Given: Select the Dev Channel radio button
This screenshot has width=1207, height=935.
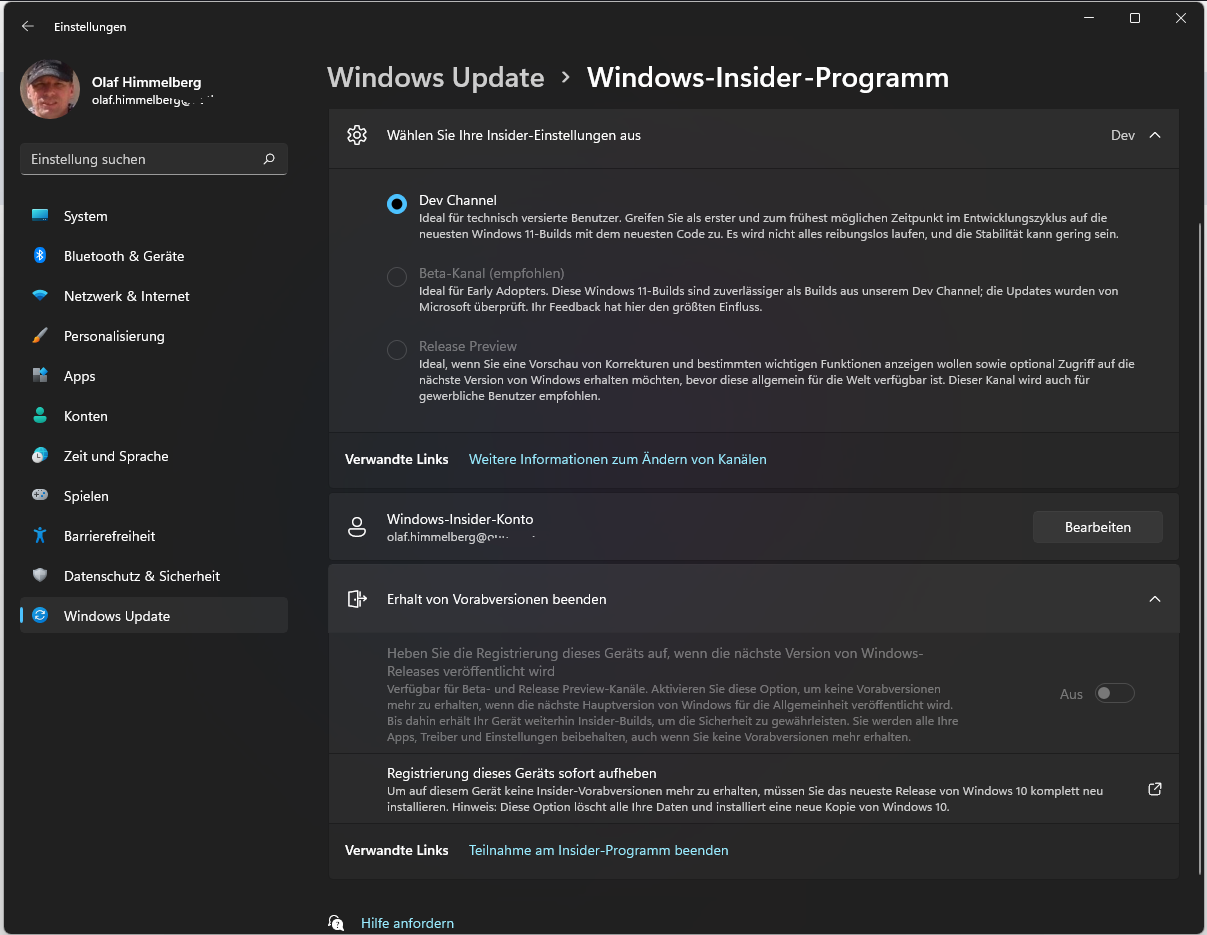Looking at the screenshot, I should [x=397, y=204].
